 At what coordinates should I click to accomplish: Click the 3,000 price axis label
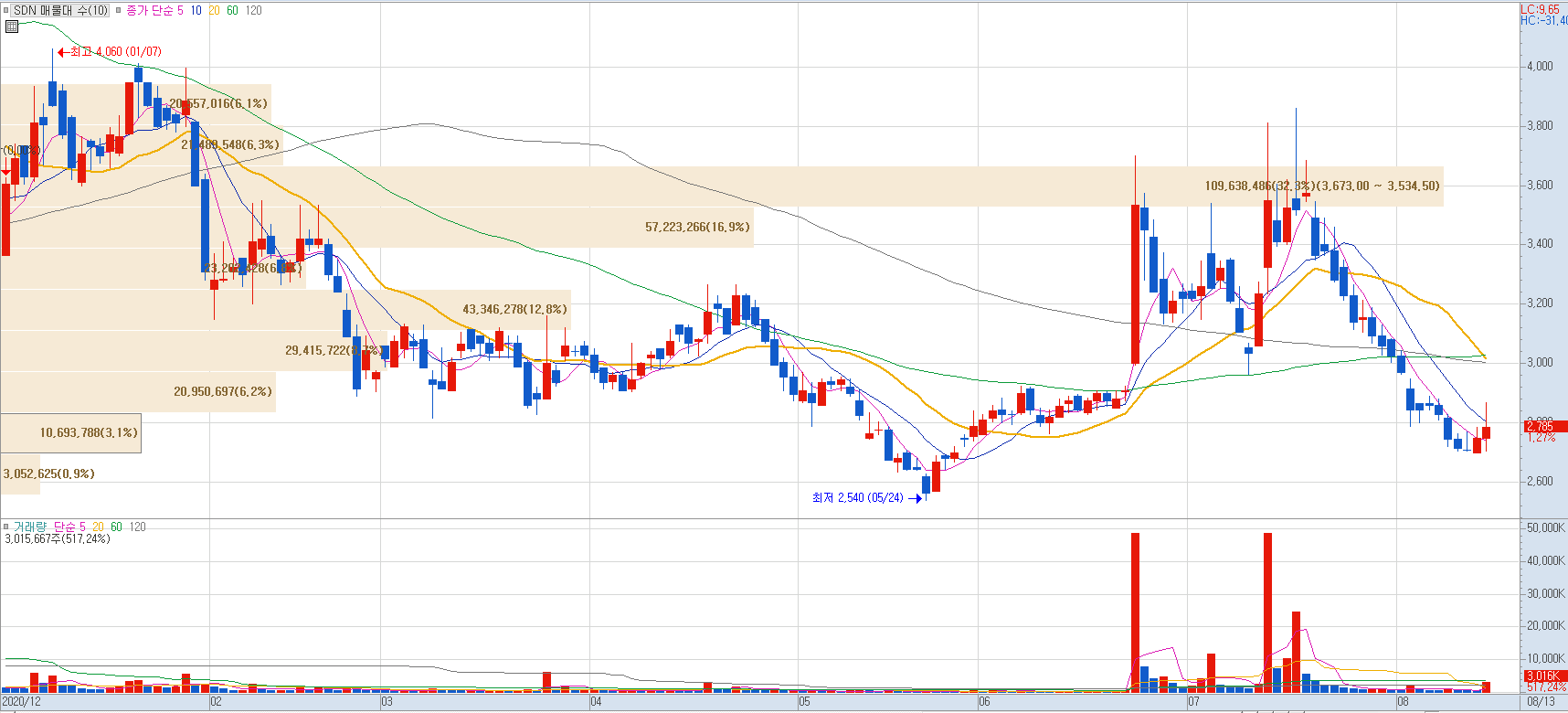click(x=1540, y=363)
